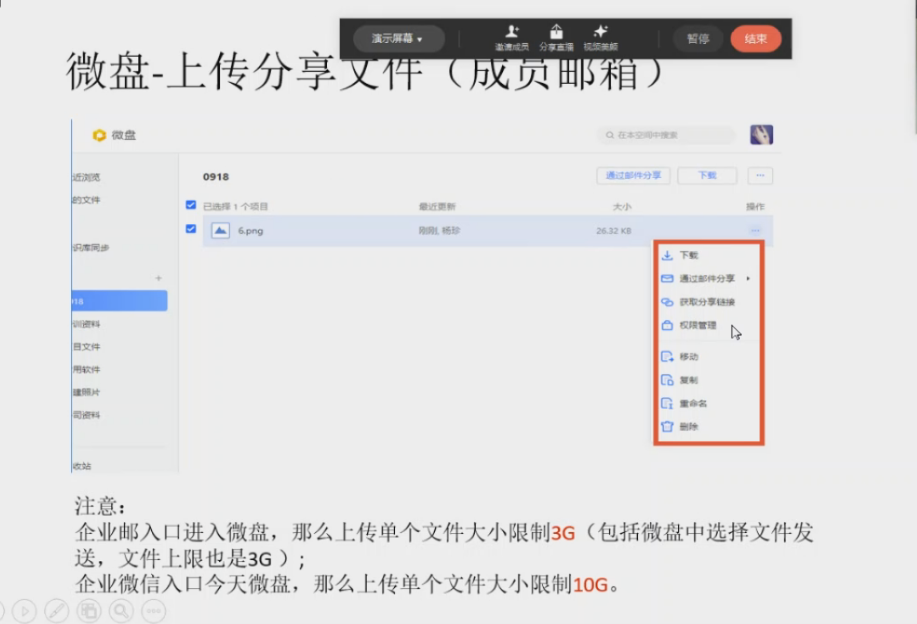The height and width of the screenshot is (624, 917).
Task: Uncheck the checkbox next to 6.png
Action: click(x=189, y=231)
